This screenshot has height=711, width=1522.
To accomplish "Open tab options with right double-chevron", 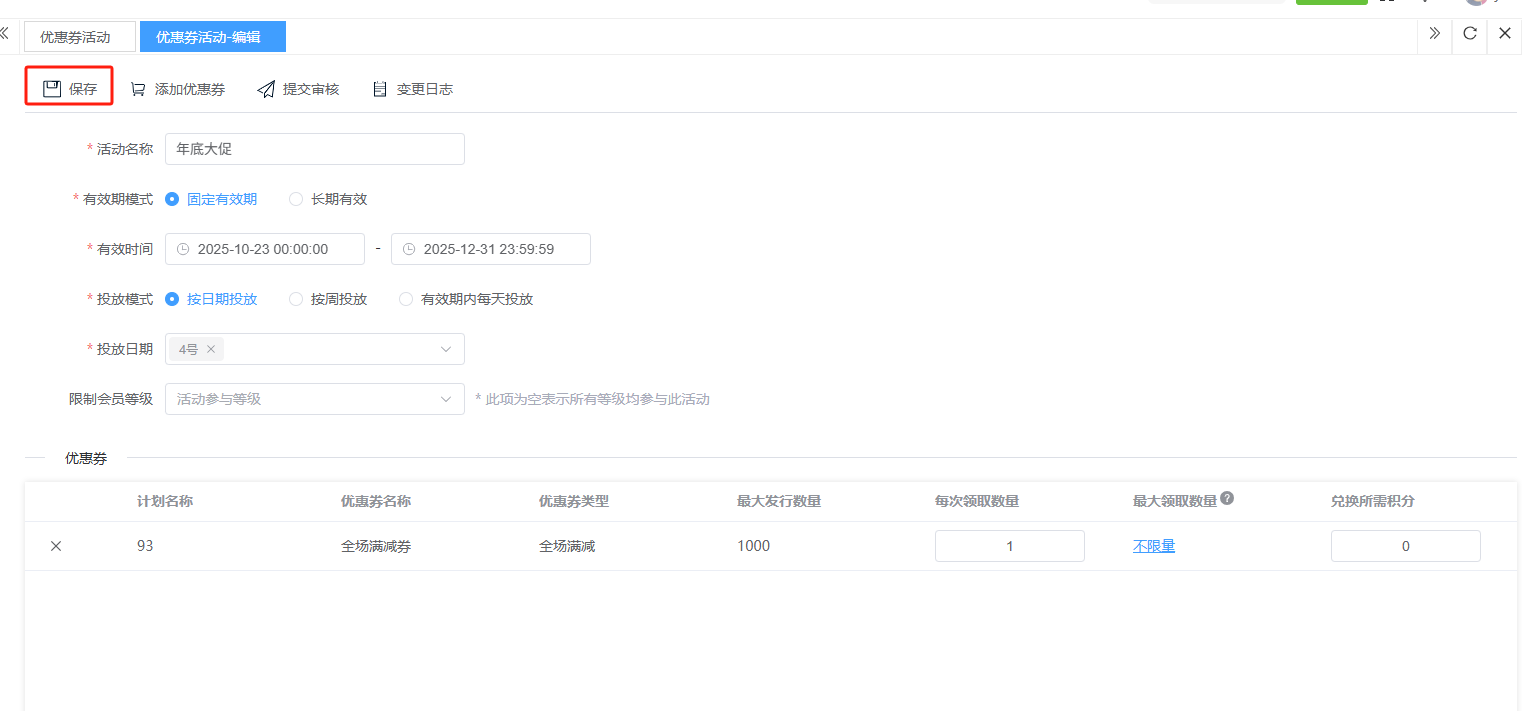I will click(1434, 34).
